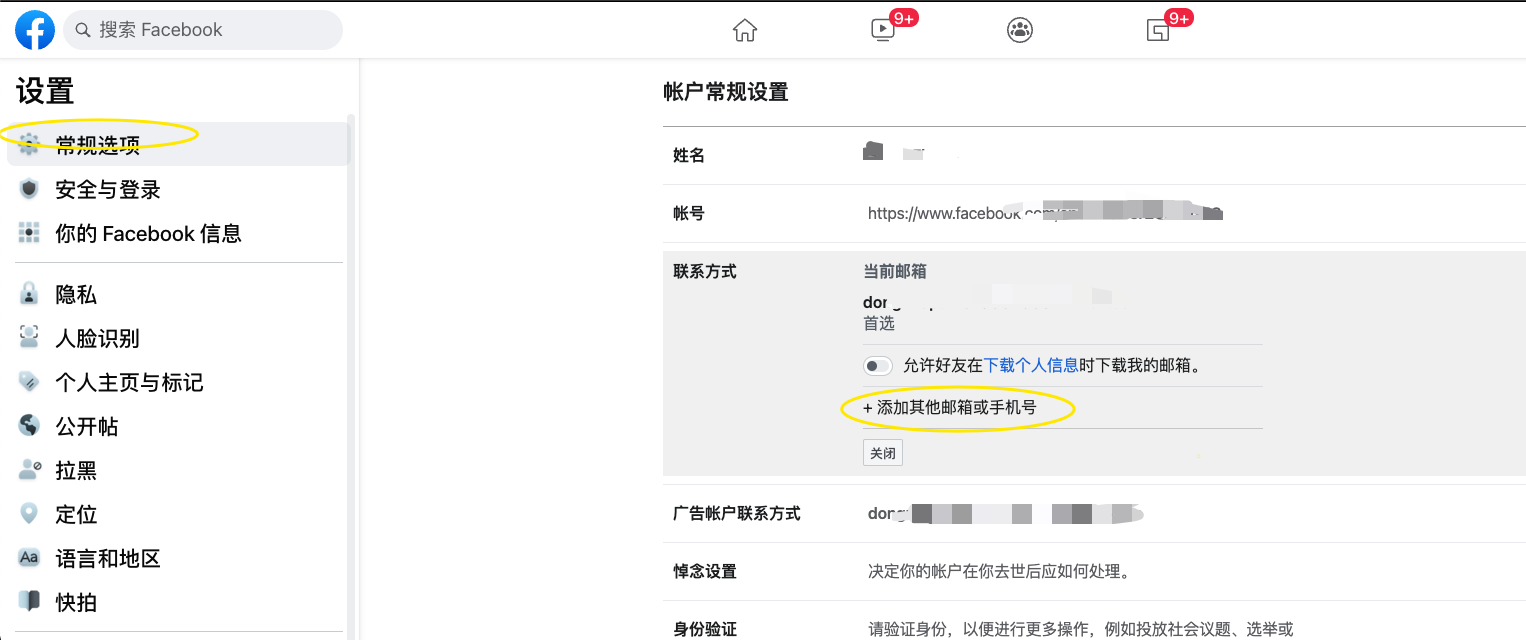
Task: Click the magnifier icon in search box
Action: (x=84, y=30)
